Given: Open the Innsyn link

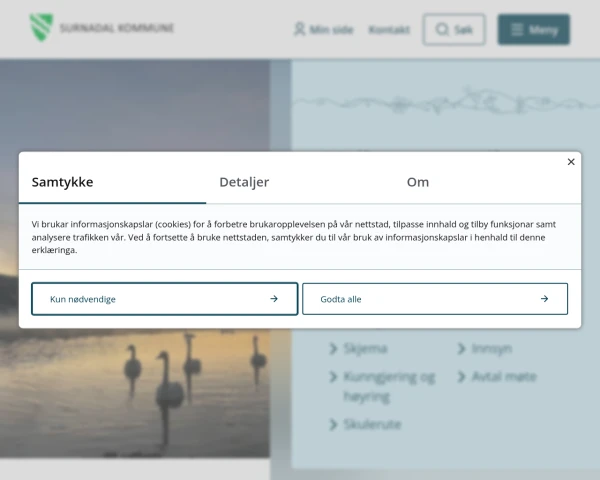Looking at the screenshot, I should (484, 348).
